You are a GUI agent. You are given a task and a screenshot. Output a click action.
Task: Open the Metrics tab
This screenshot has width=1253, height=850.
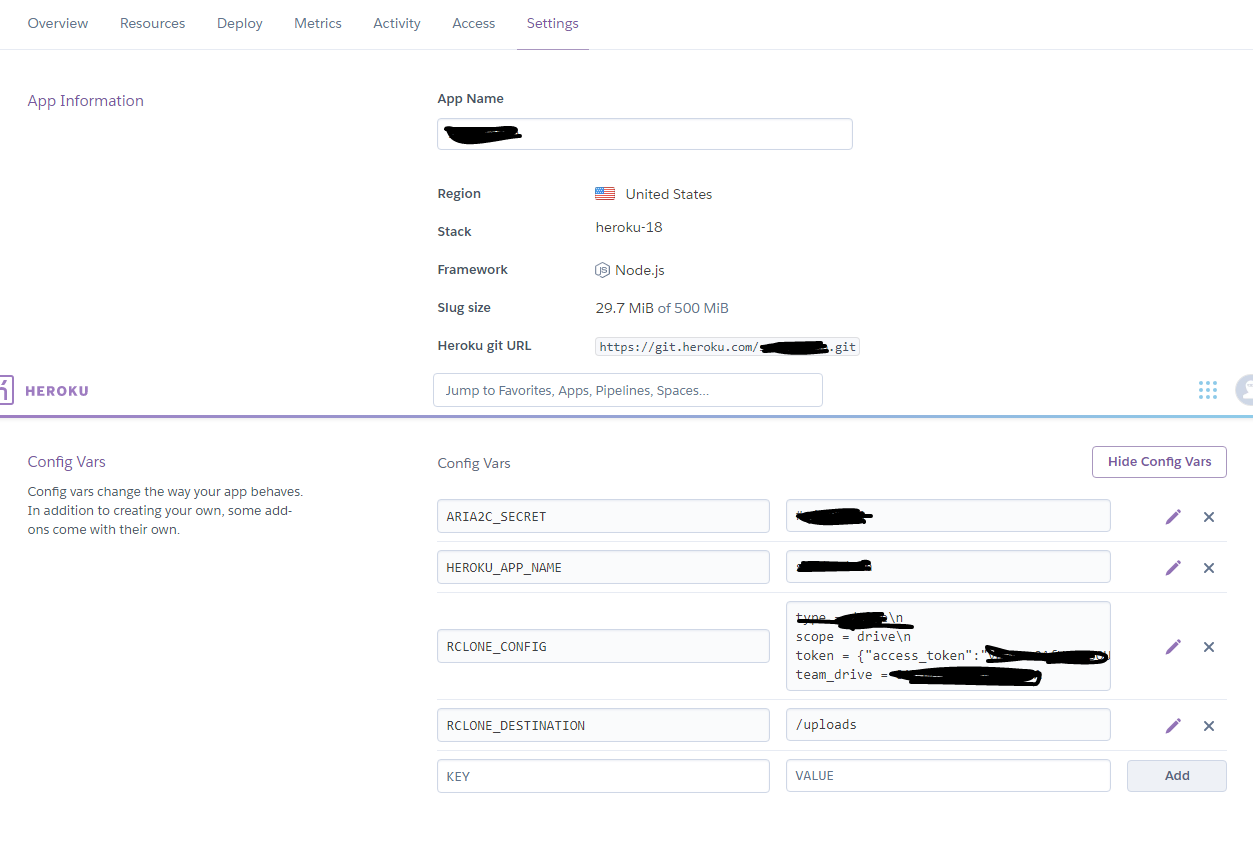point(318,23)
